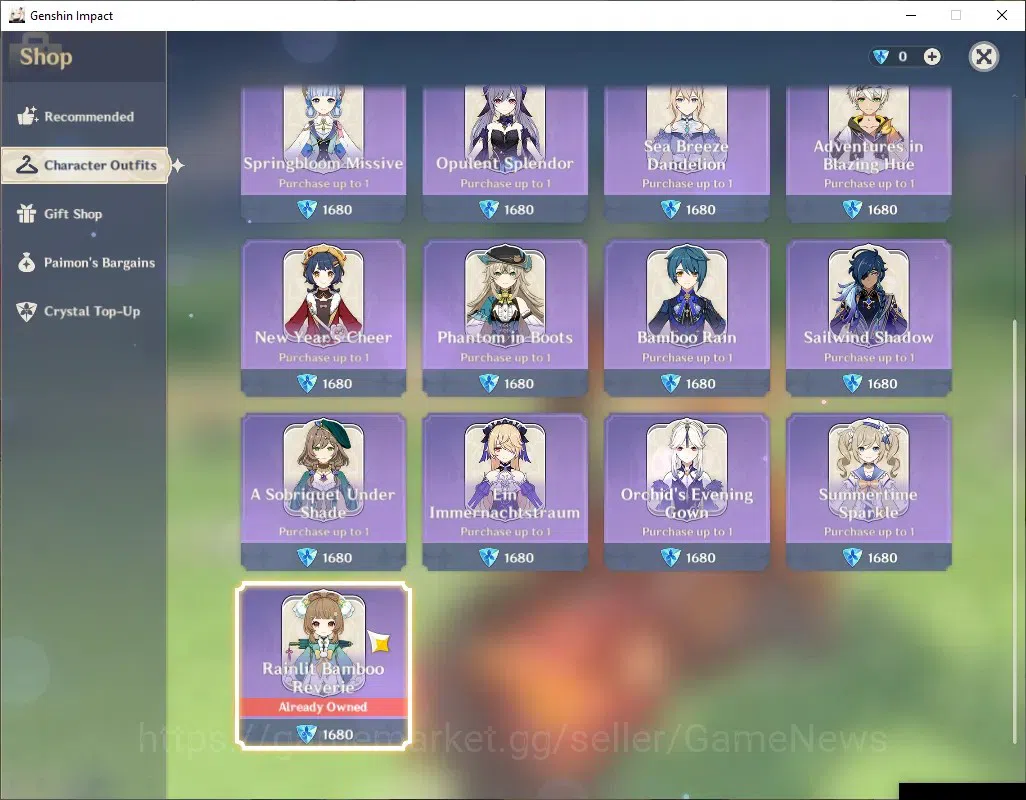Click the Genesis Crystal balance icon
Screen dimensions: 1026x800
click(881, 57)
